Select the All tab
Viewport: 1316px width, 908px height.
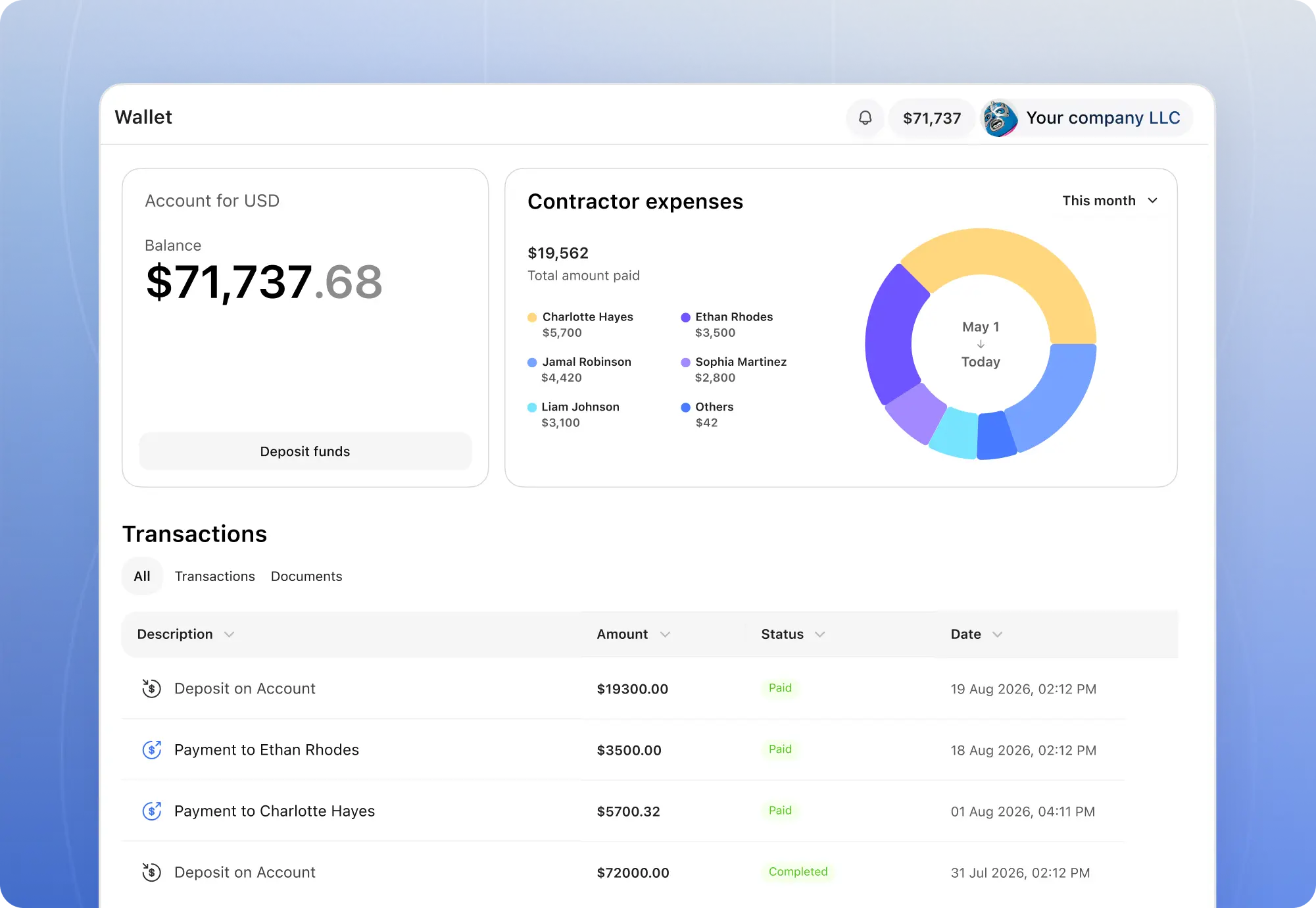142,576
